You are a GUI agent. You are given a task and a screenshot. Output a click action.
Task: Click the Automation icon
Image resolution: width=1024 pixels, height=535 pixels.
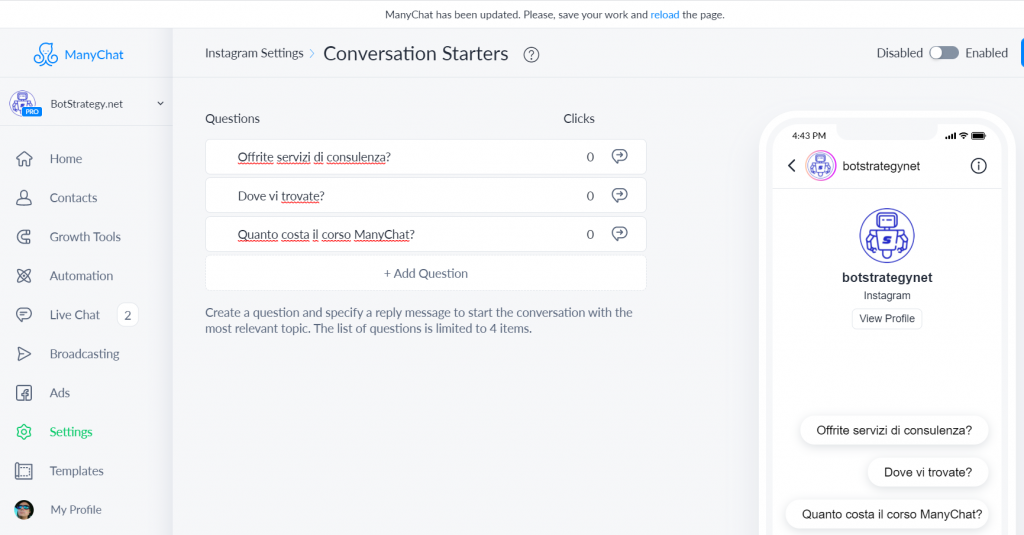point(24,276)
